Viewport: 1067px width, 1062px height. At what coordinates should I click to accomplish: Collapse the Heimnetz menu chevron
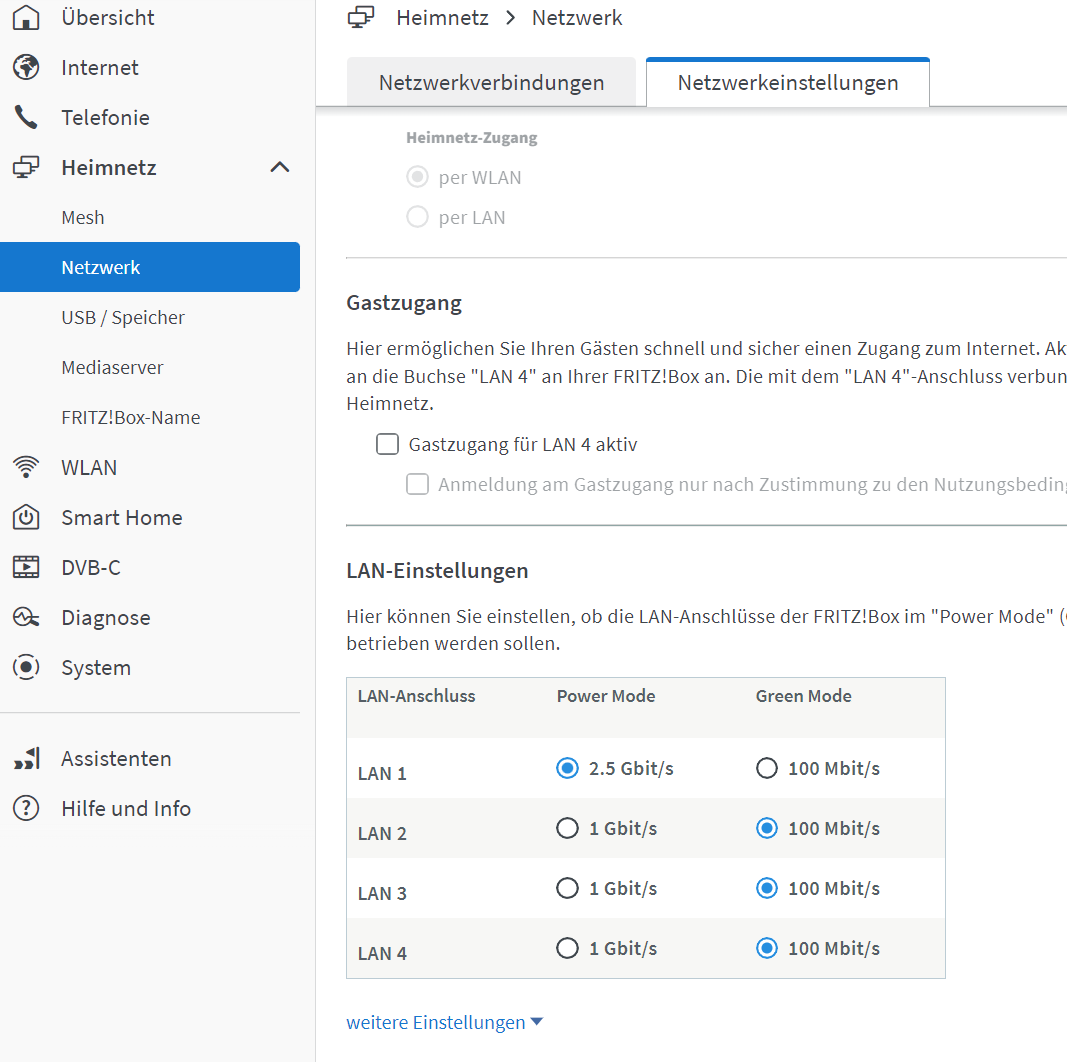pyautogui.click(x=280, y=167)
